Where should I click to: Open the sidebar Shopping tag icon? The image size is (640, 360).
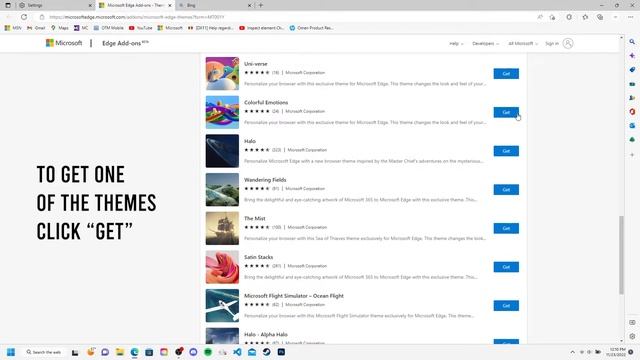pos(632,70)
